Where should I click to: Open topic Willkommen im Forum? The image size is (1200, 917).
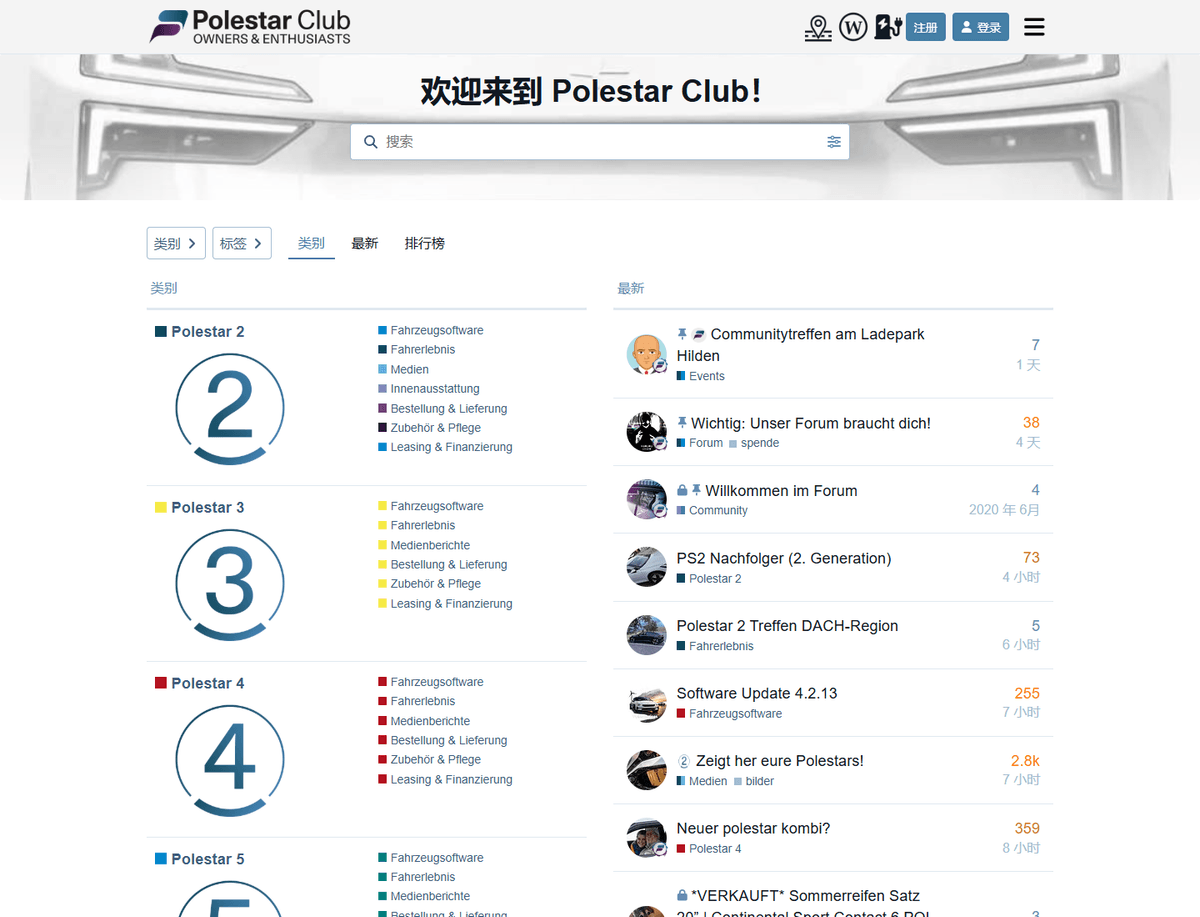coord(781,491)
